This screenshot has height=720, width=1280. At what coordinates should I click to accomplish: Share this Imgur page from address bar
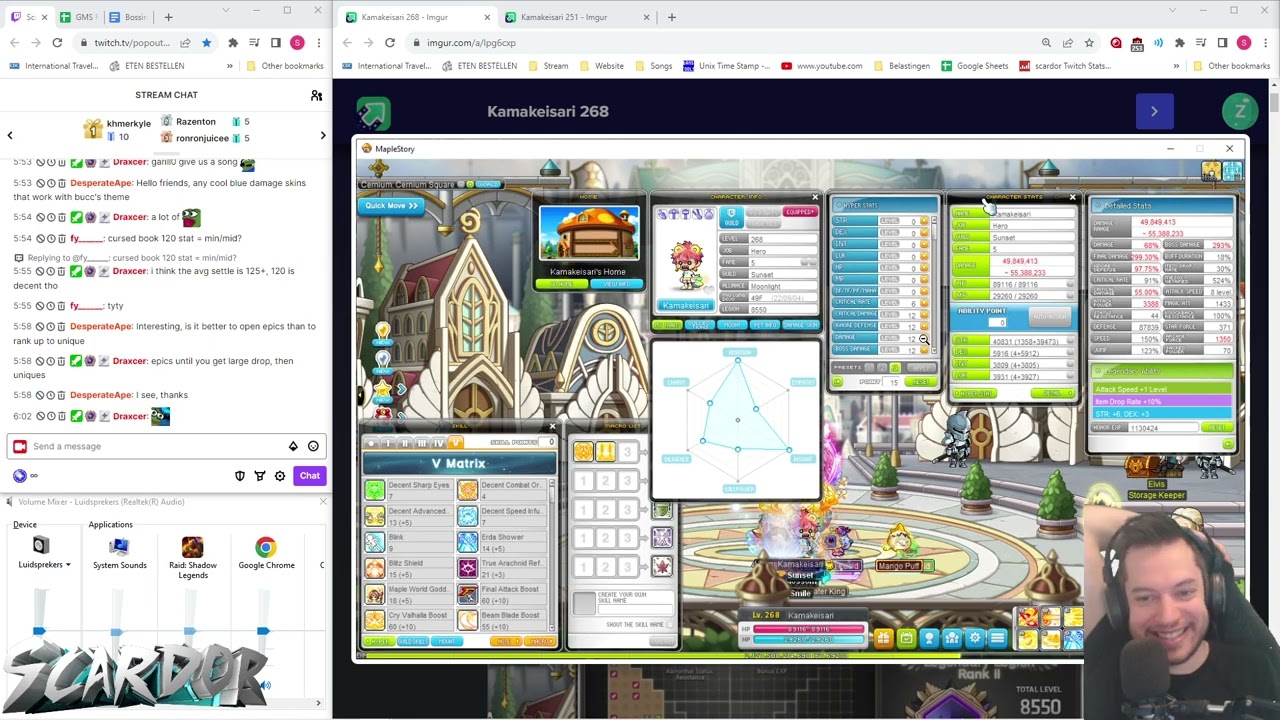point(1067,43)
